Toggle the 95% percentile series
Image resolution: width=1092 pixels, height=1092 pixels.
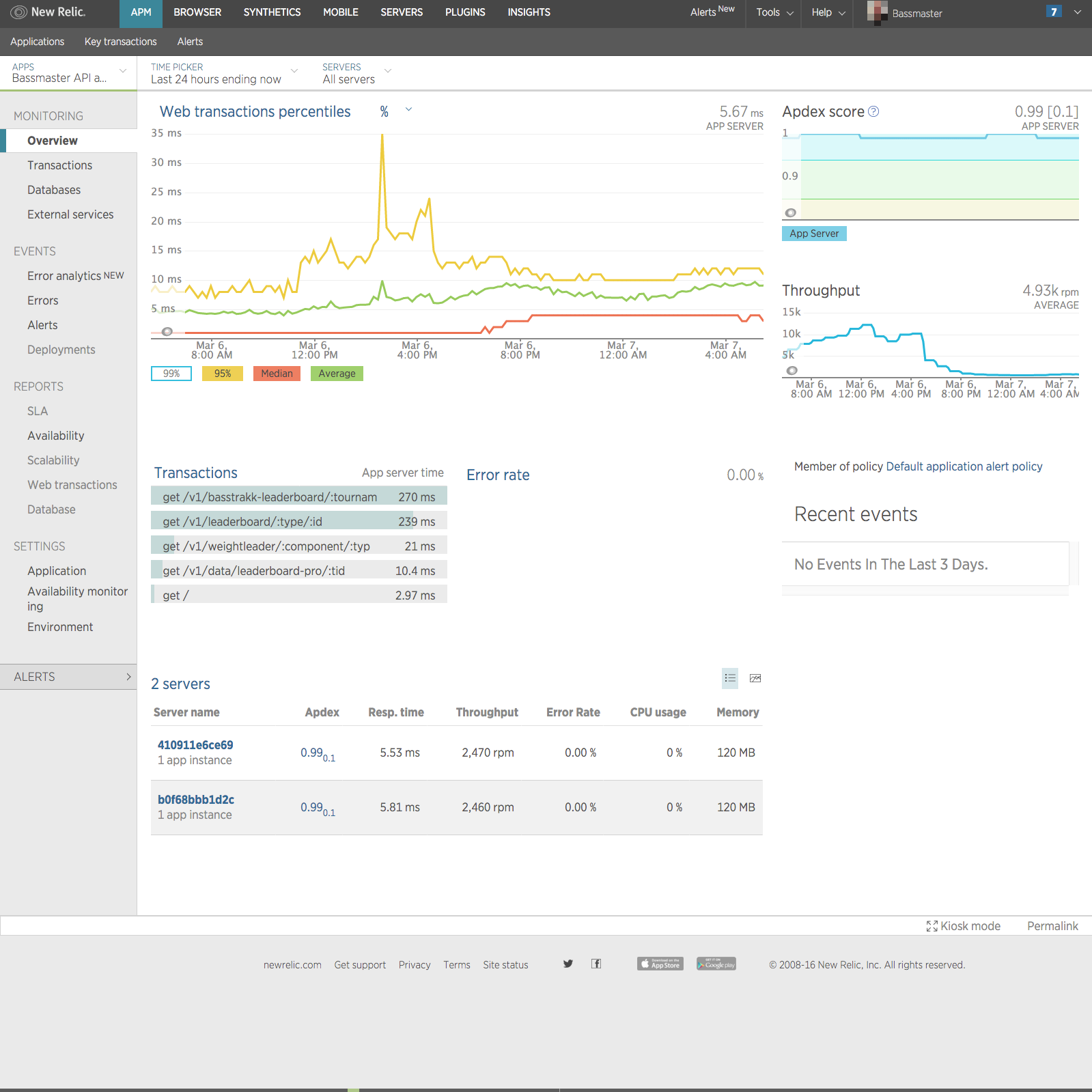pos(223,374)
